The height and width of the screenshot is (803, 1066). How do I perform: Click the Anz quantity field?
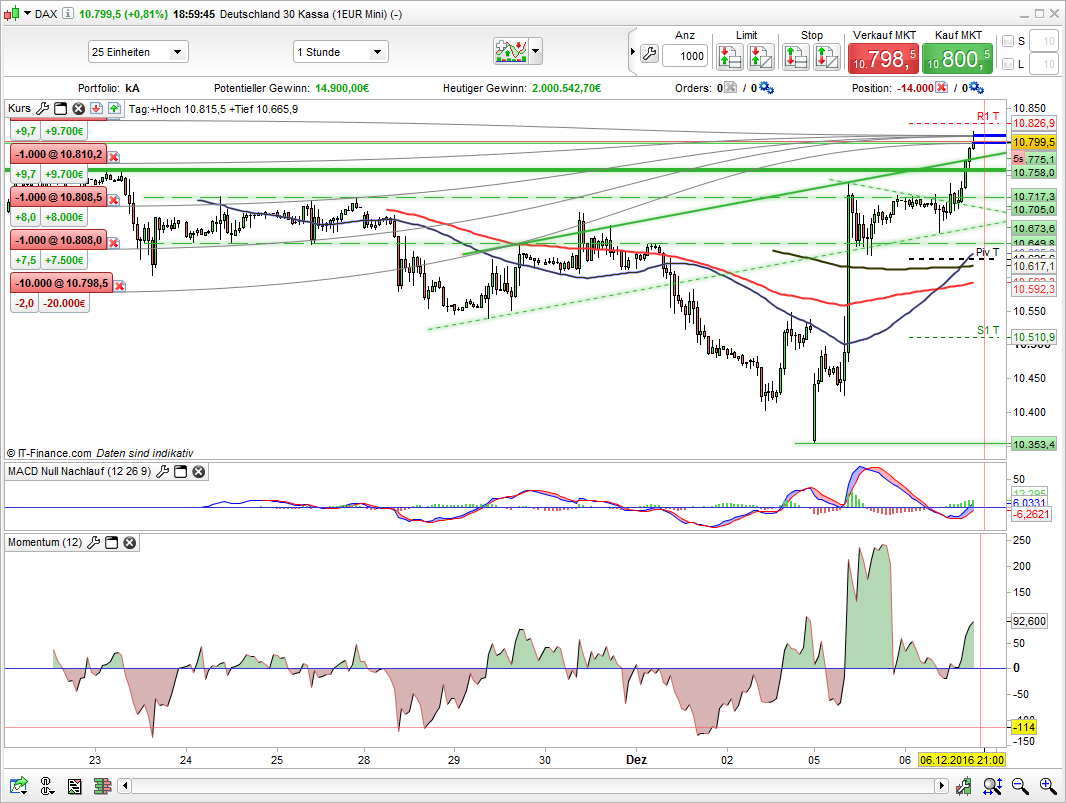click(685, 56)
